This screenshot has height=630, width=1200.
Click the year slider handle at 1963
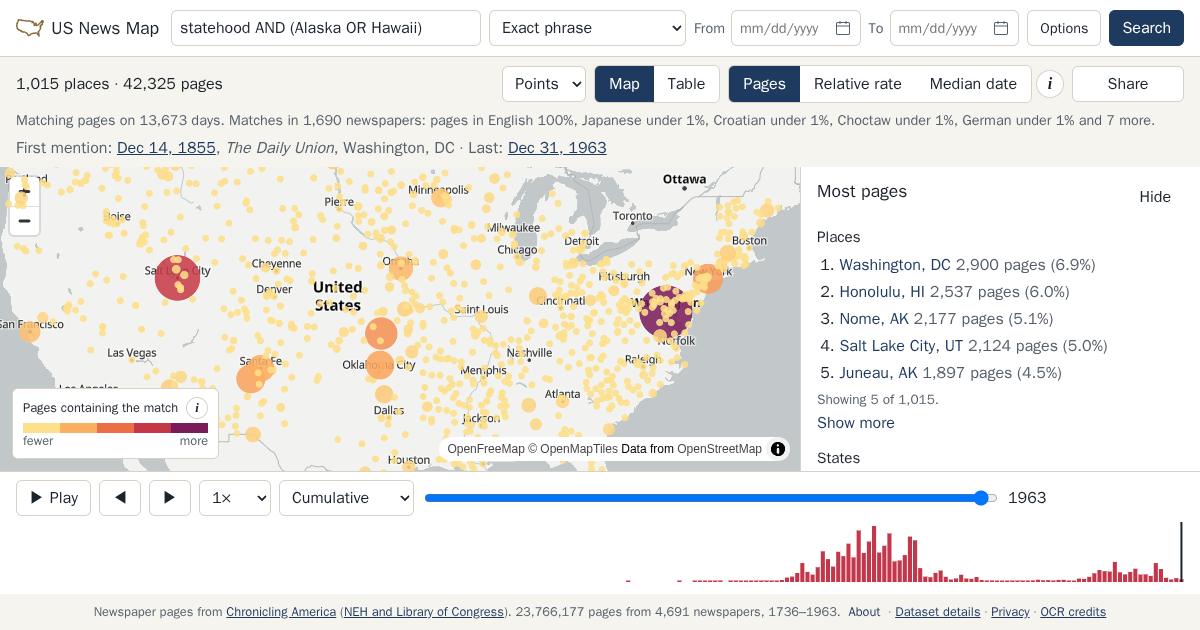pos(982,498)
